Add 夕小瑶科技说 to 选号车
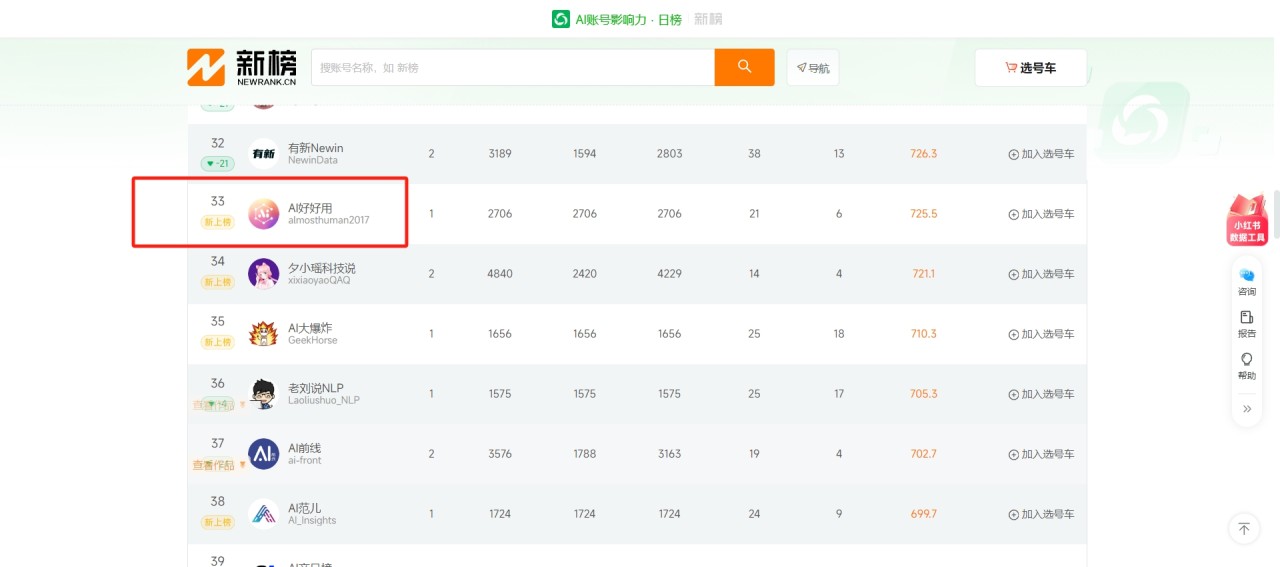The image size is (1280, 567). [x=1041, y=274]
